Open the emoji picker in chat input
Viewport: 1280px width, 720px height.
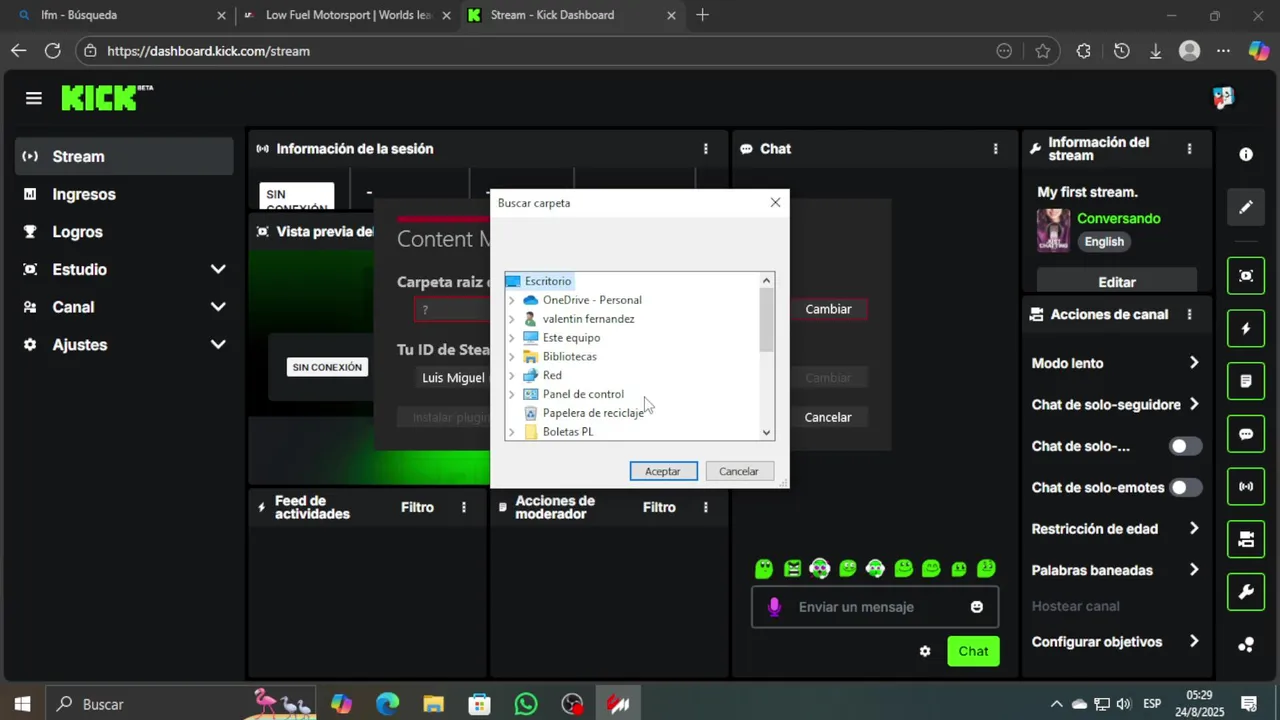point(977,607)
